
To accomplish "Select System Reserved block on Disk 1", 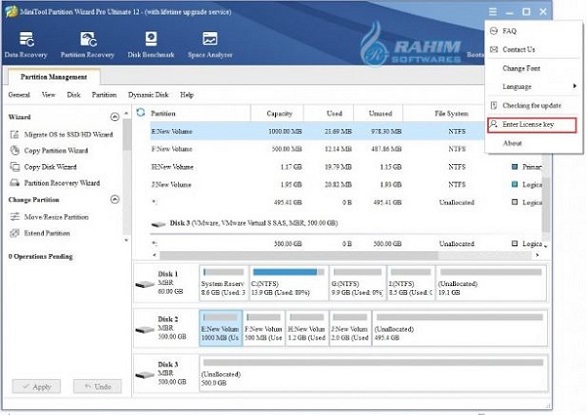I will click(223, 283).
